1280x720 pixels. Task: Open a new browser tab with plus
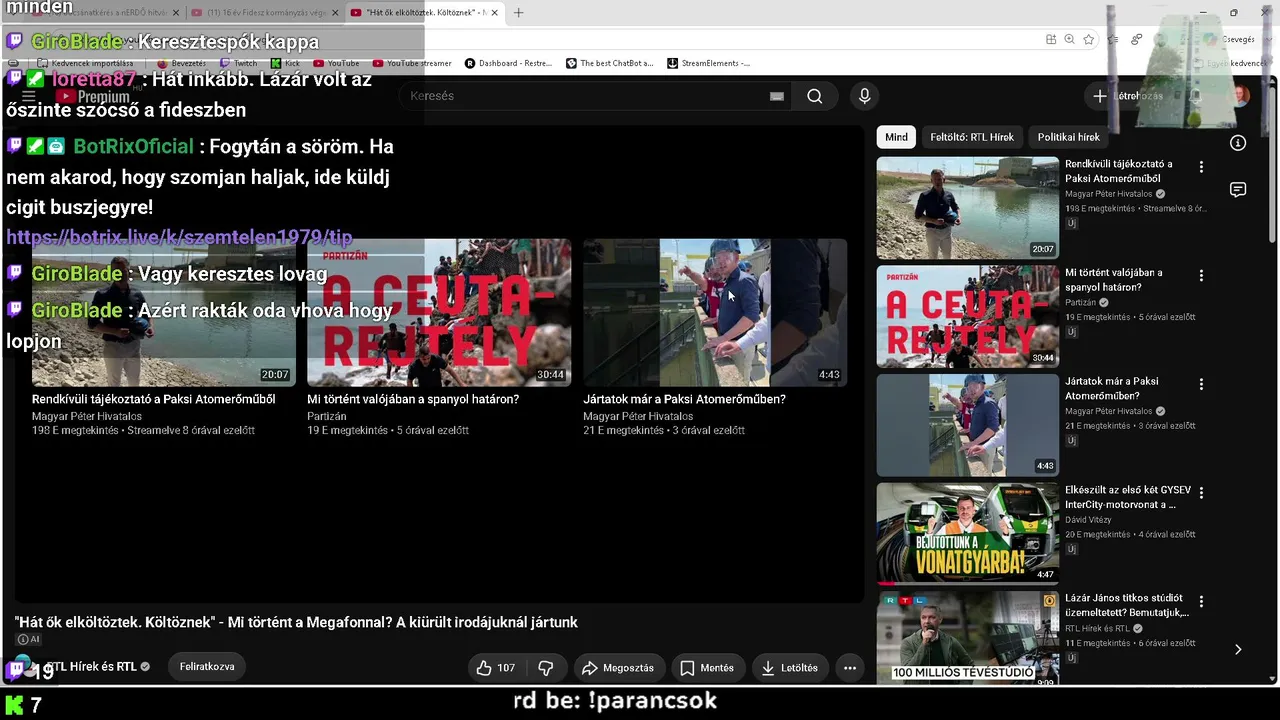click(518, 13)
